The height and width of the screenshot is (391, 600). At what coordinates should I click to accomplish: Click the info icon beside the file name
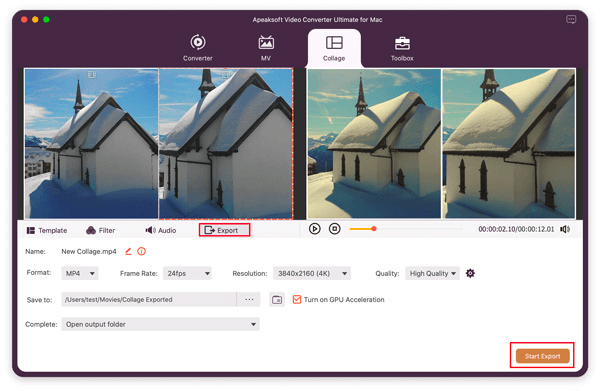[142, 251]
